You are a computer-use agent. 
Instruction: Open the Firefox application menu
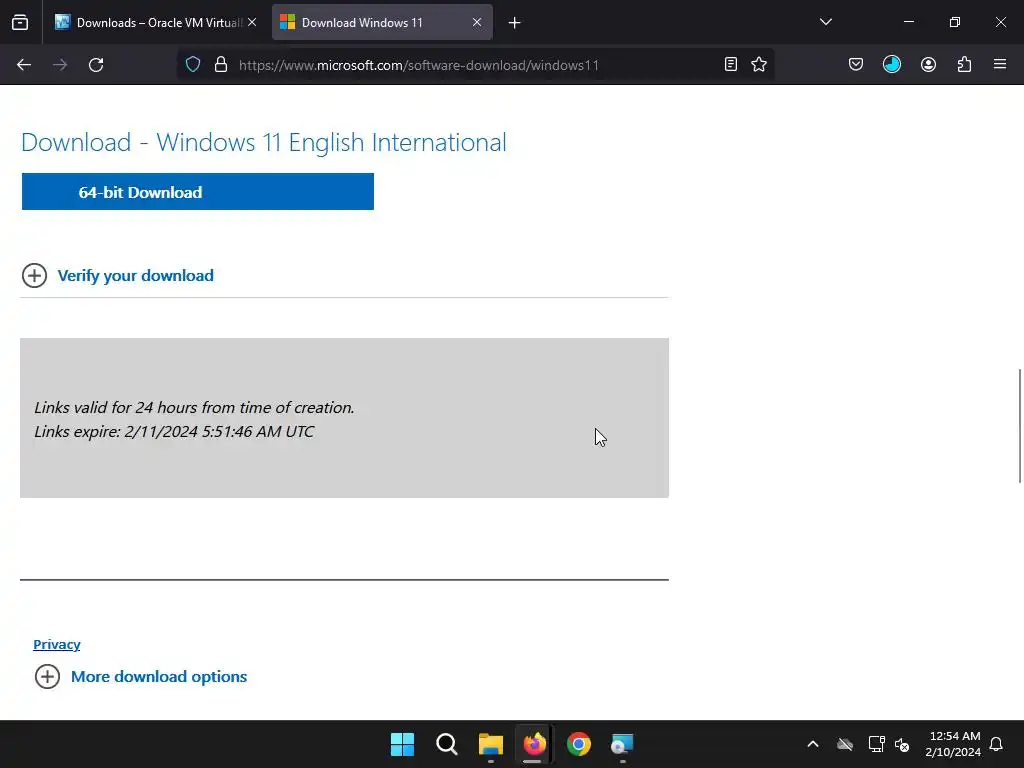(1000, 65)
